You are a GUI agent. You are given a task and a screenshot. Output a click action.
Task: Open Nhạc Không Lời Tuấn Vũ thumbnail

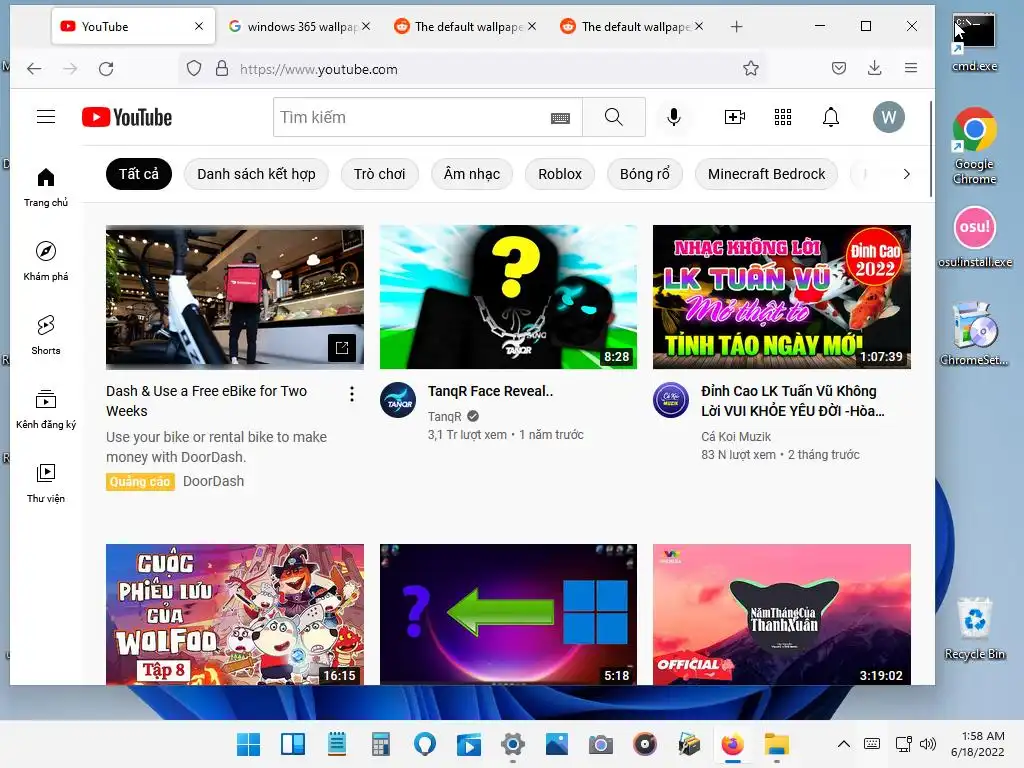[x=782, y=297]
